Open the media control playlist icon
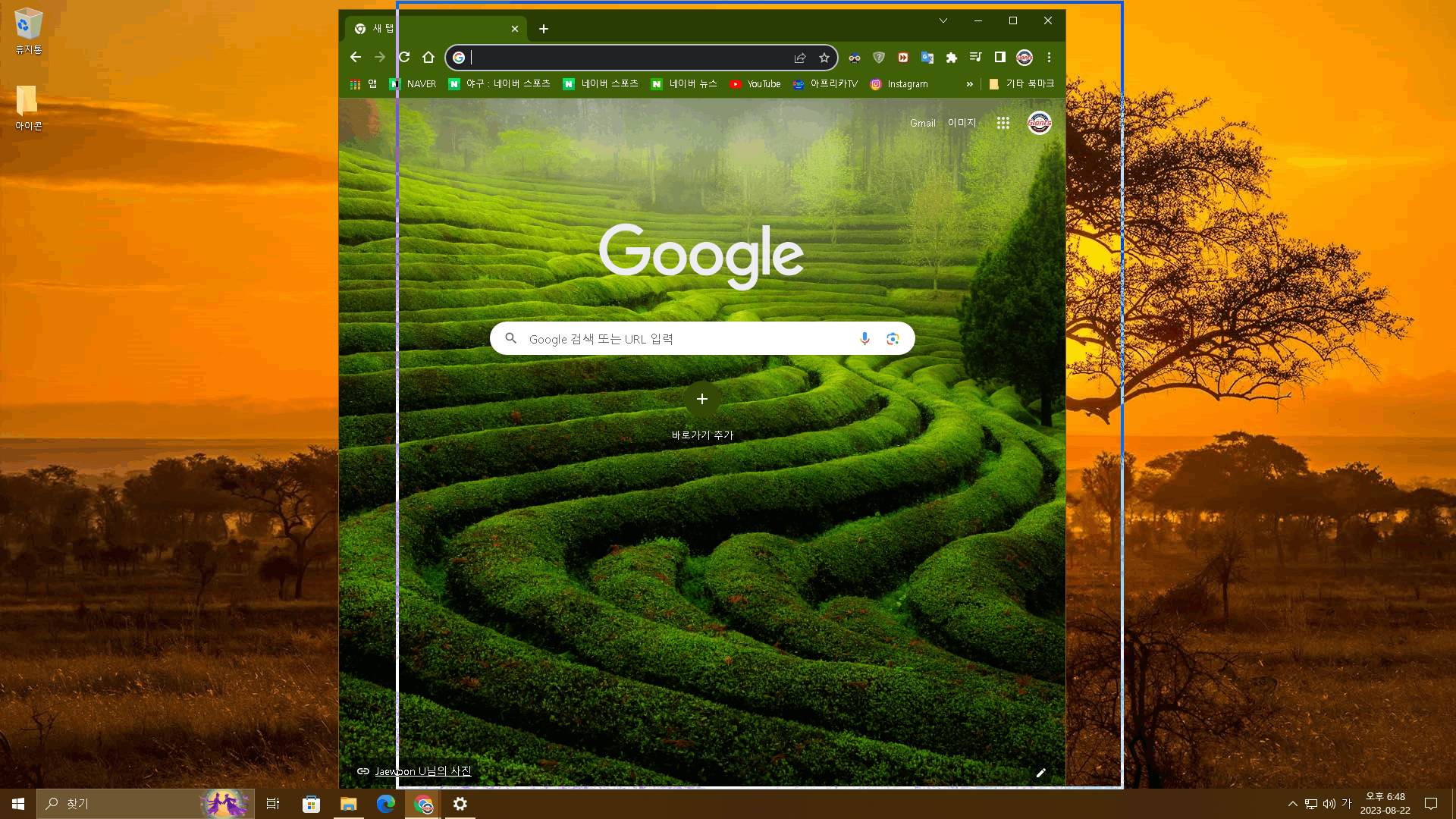 click(x=975, y=58)
